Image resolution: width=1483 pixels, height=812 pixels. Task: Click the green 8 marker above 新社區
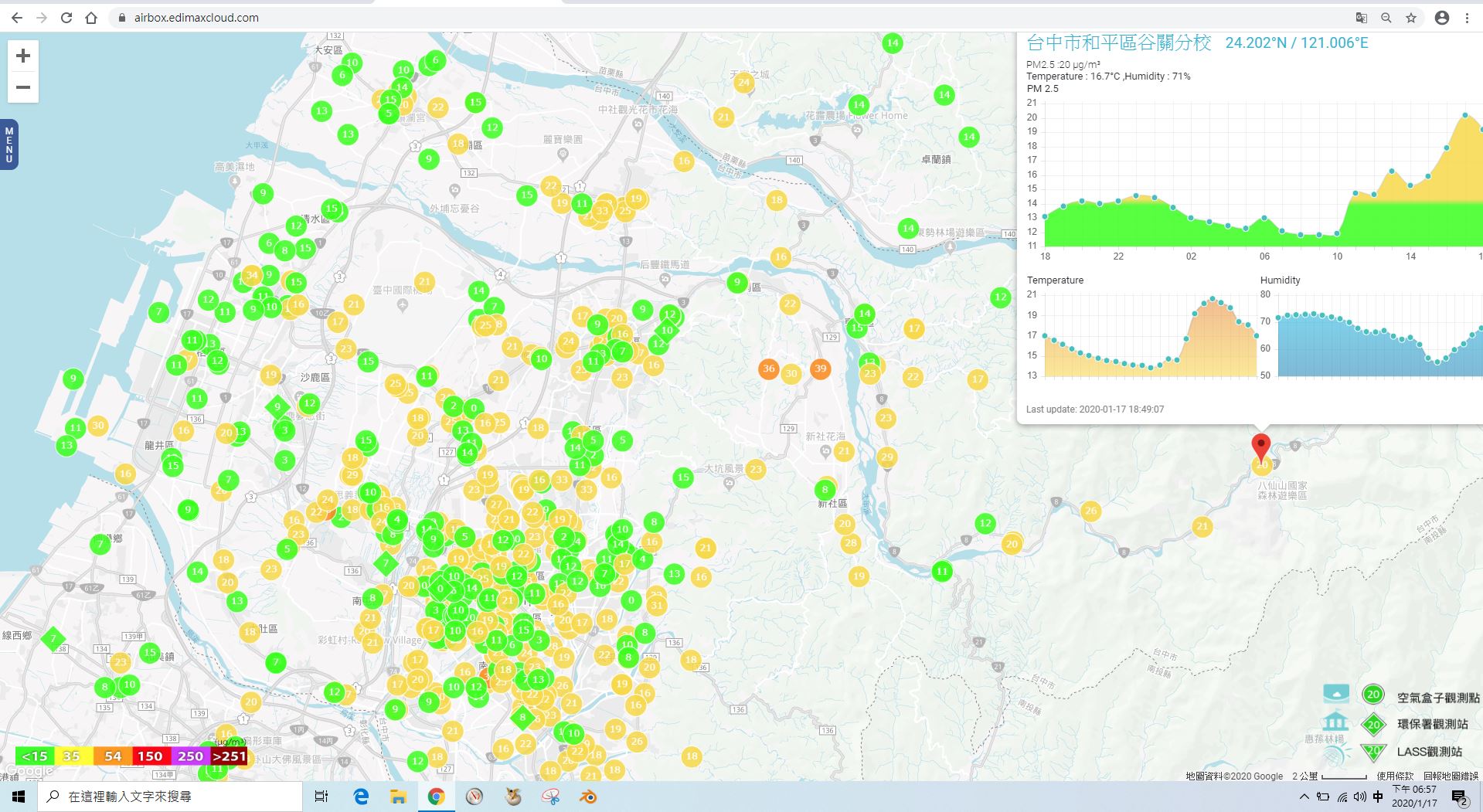point(825,489)
